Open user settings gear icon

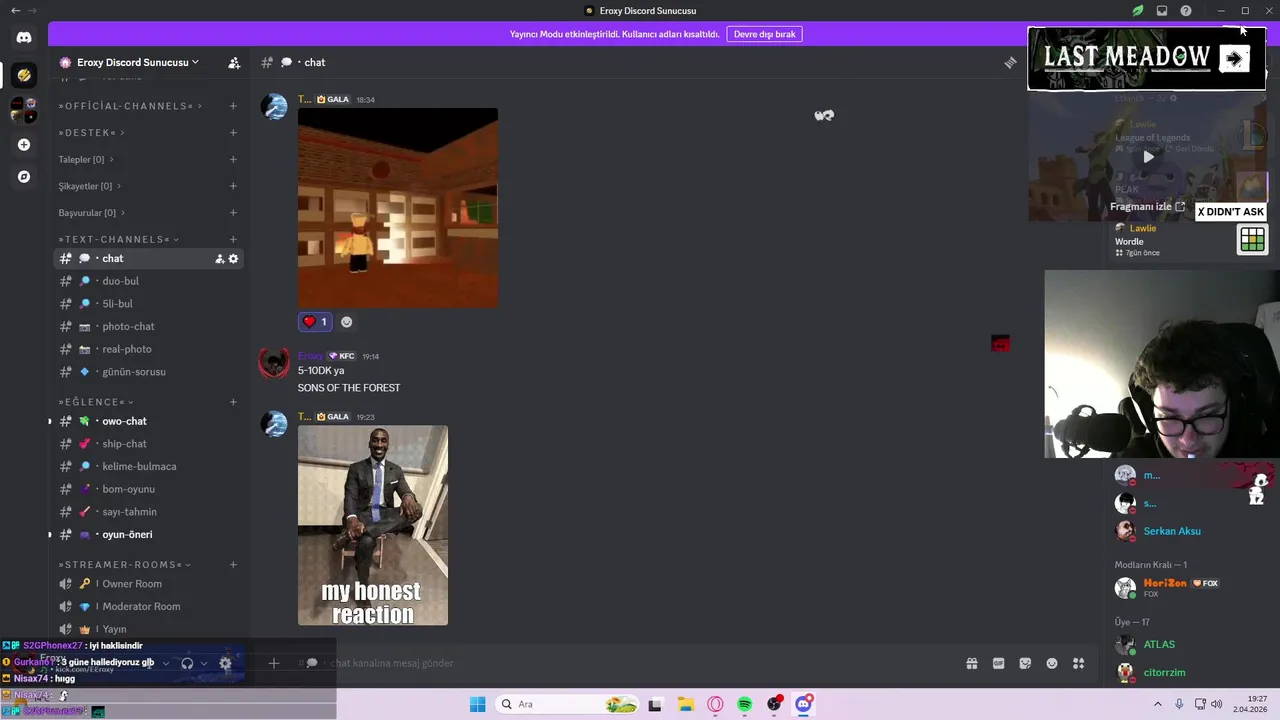tap(225, 663)
